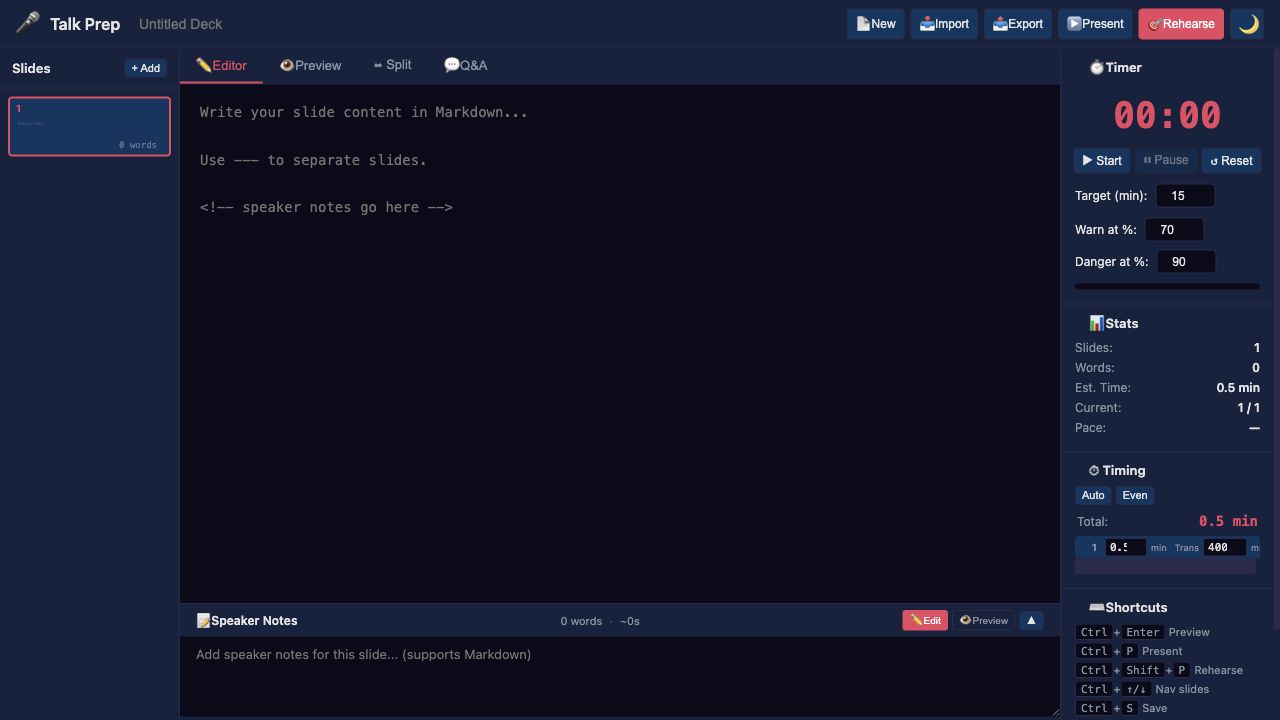Viewport: 1280px width, 720px height.
Task: Click the Untitled Deck title
Action: point(181,24)
